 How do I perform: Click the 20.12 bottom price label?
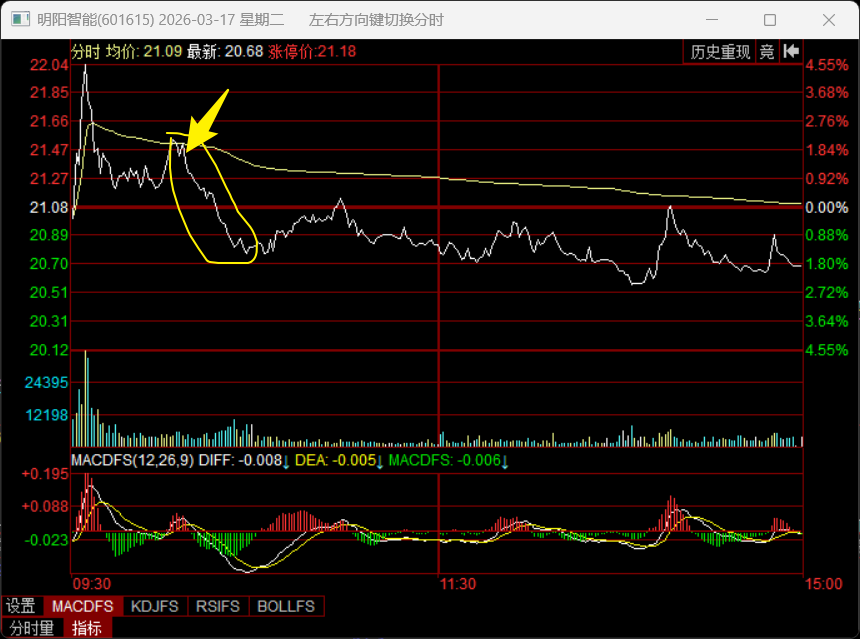tap(49, 350)
